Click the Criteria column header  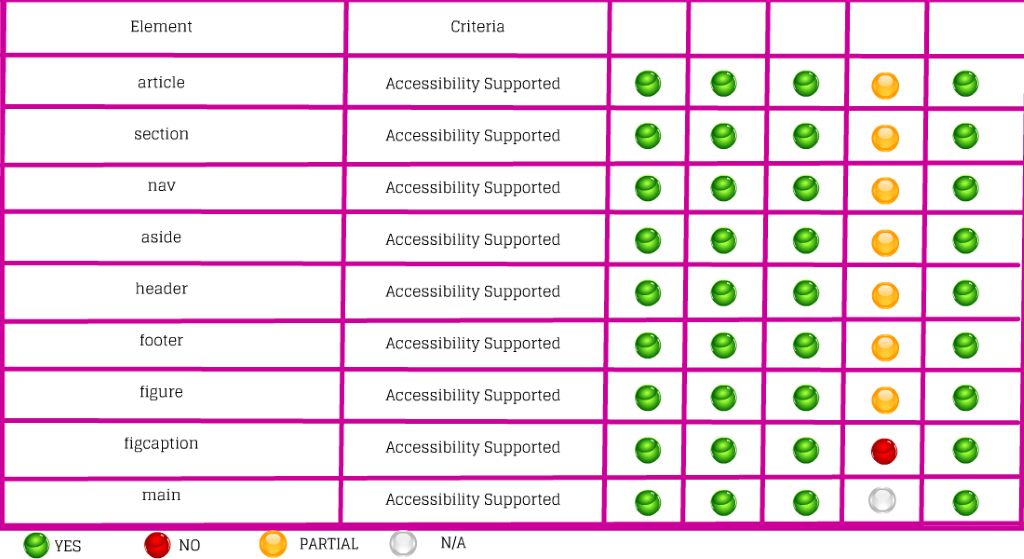pyautogui.click(x=477, y=27)
